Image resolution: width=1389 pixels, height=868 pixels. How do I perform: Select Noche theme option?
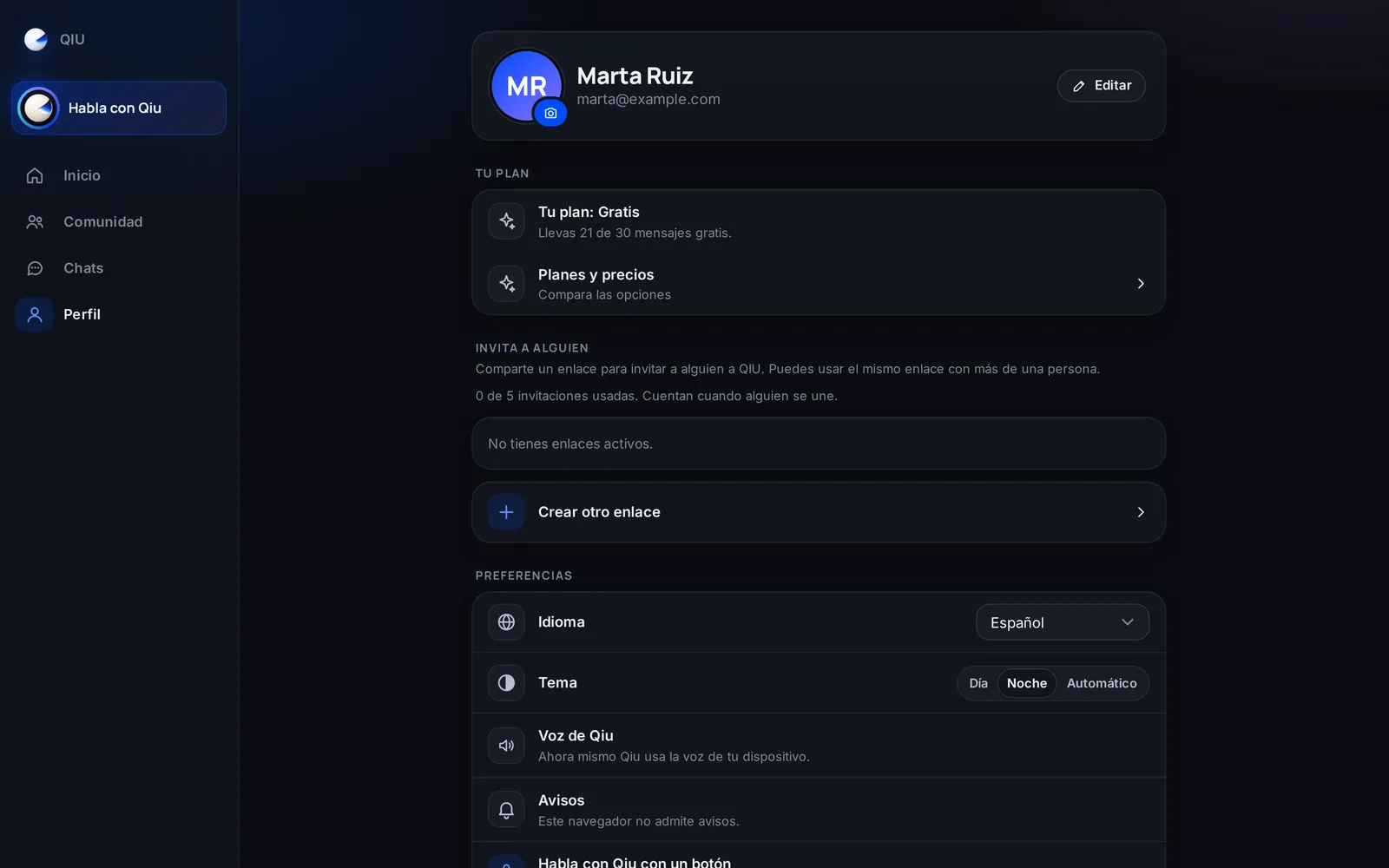click(x=1027, y=683)
